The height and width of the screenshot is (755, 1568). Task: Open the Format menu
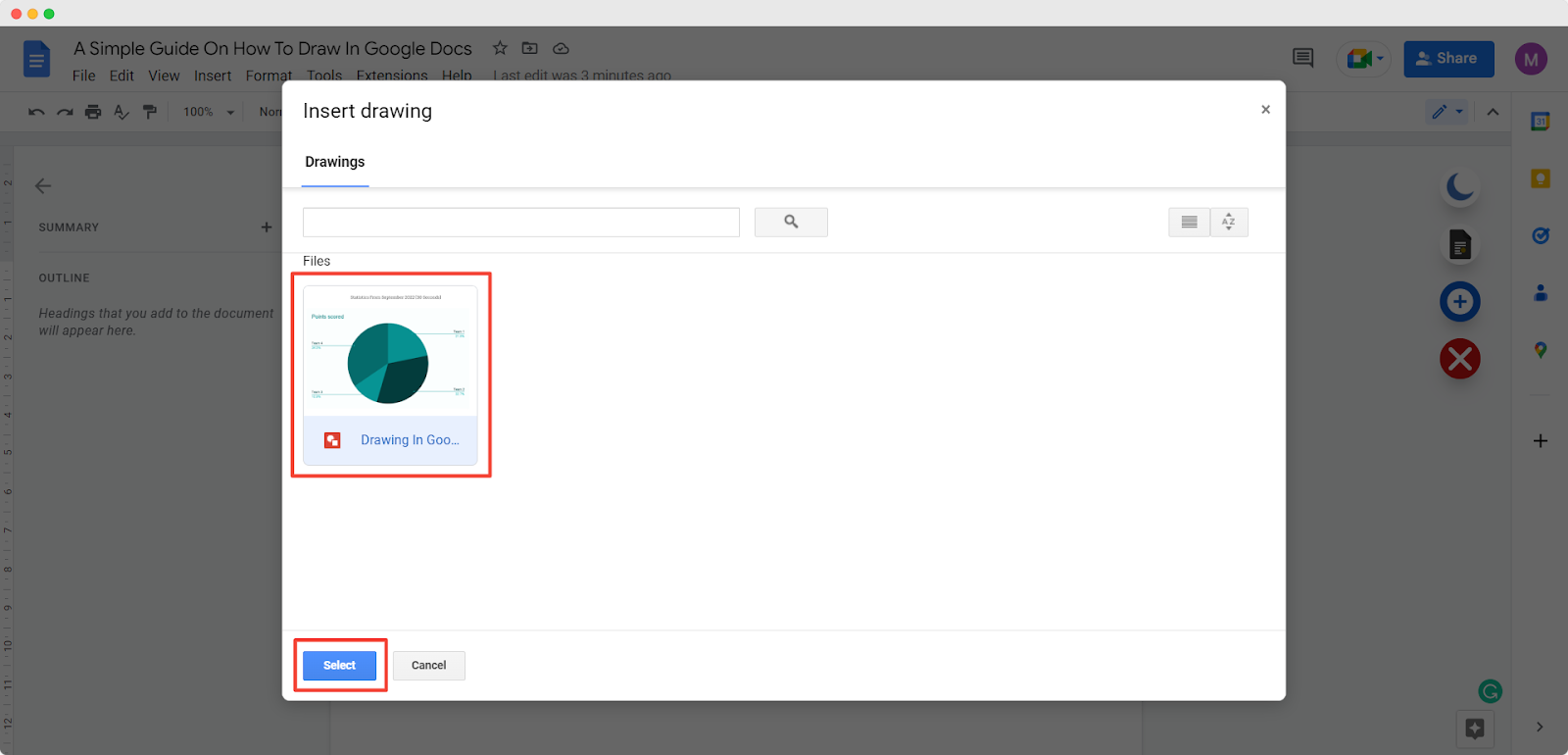269,75
